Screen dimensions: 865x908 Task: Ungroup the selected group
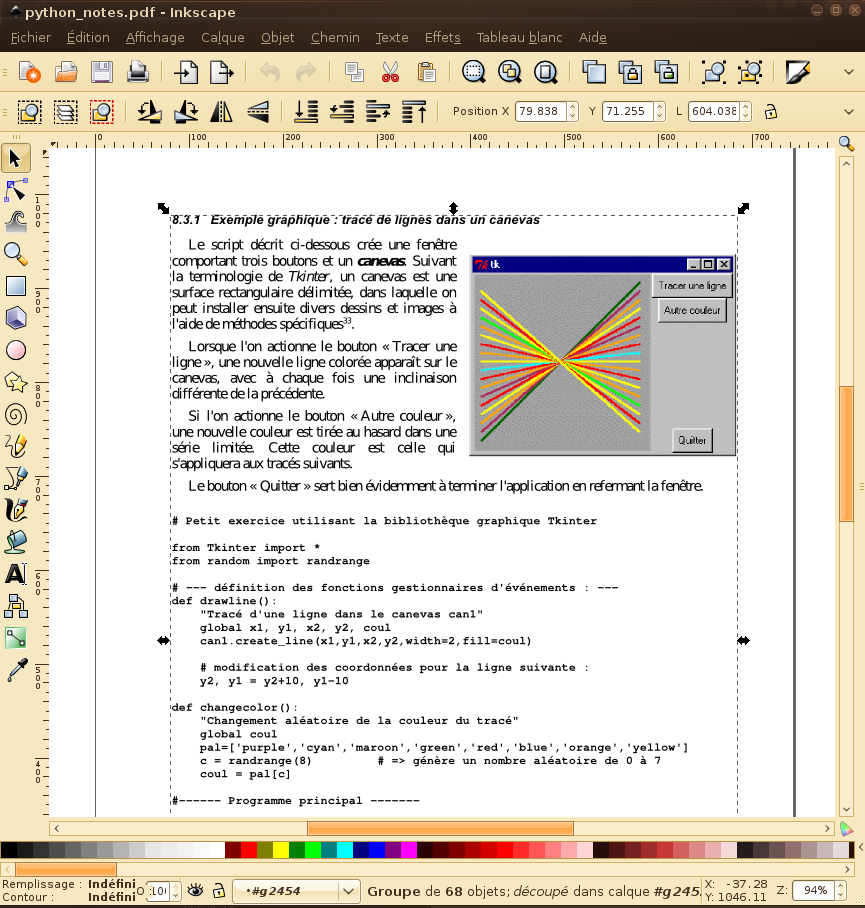[x=750, y=72]
